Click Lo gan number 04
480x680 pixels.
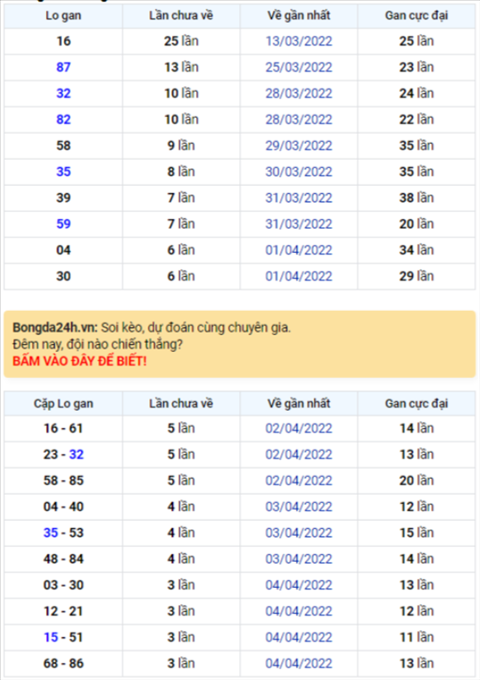pyautogui.click(x=63, y=250)
